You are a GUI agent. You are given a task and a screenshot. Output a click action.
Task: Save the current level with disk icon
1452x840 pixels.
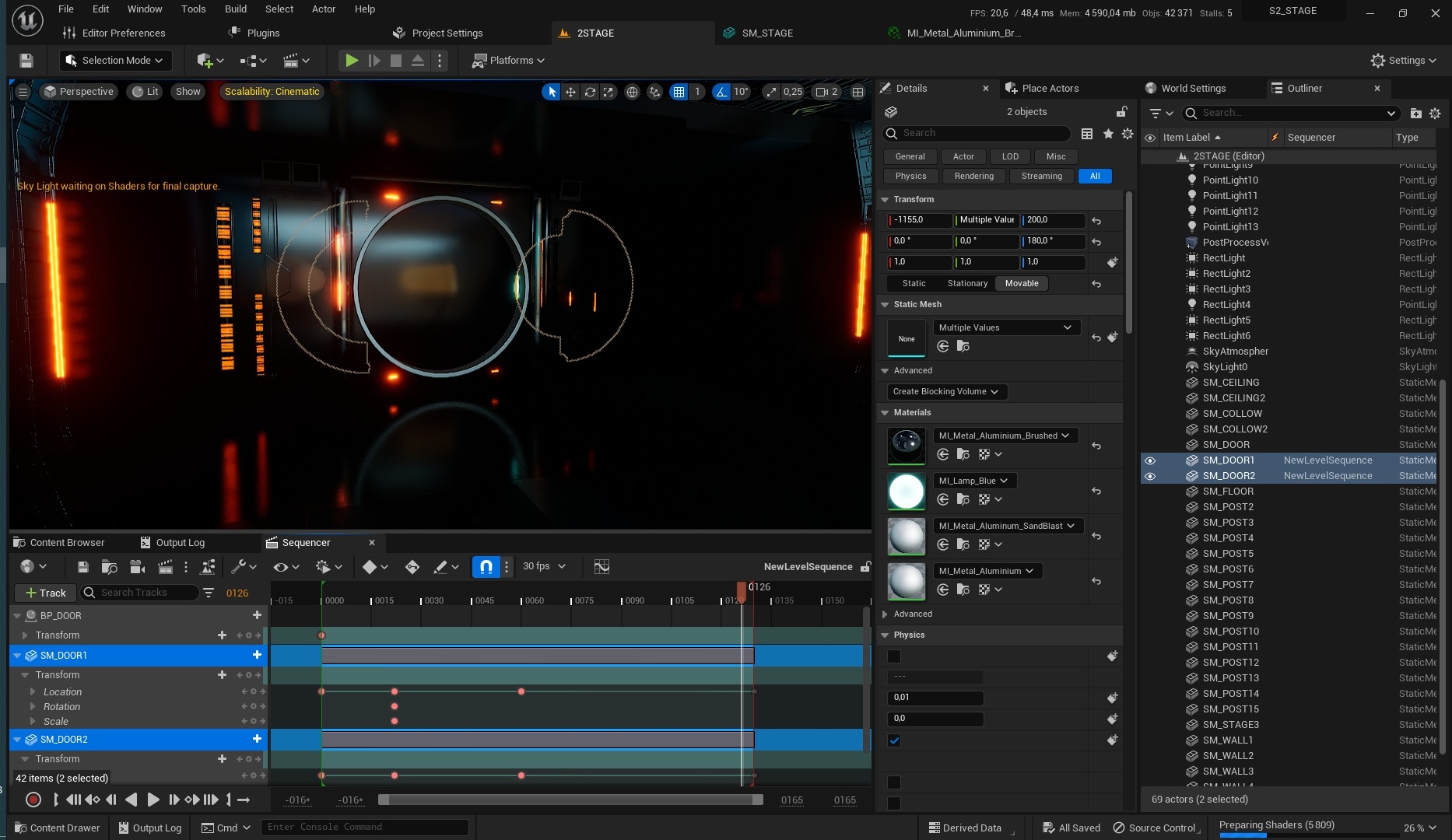pyautogui.click(x=26, y=61)
